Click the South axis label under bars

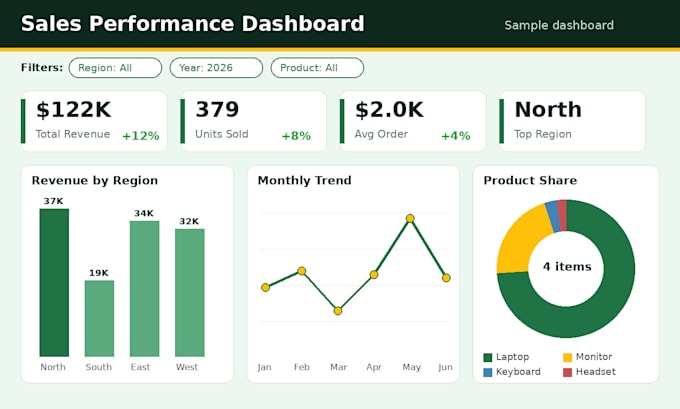point(98,367)
